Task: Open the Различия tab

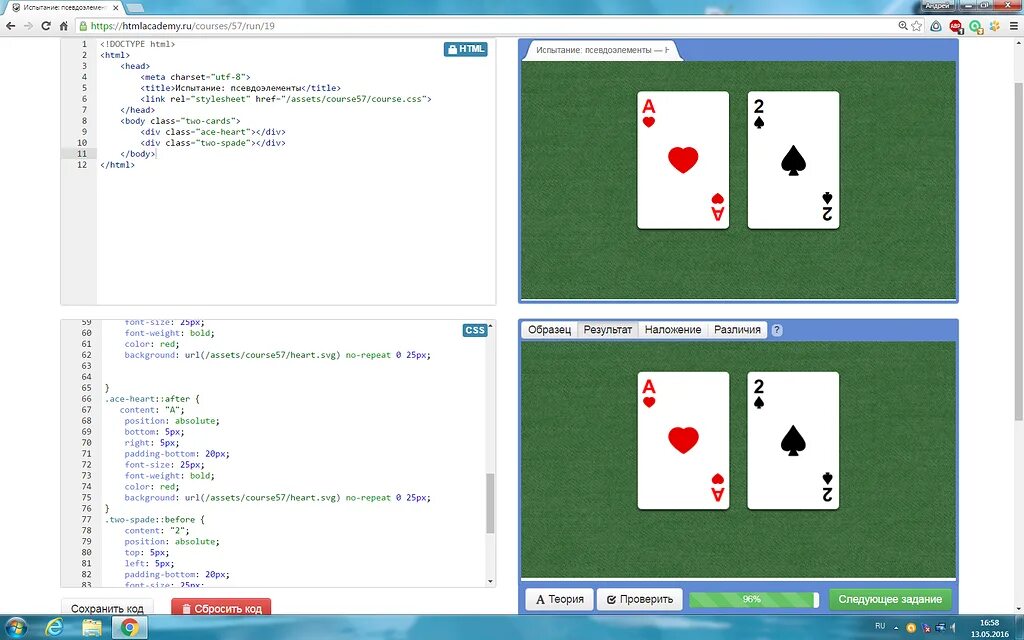Action: point(737,330)
